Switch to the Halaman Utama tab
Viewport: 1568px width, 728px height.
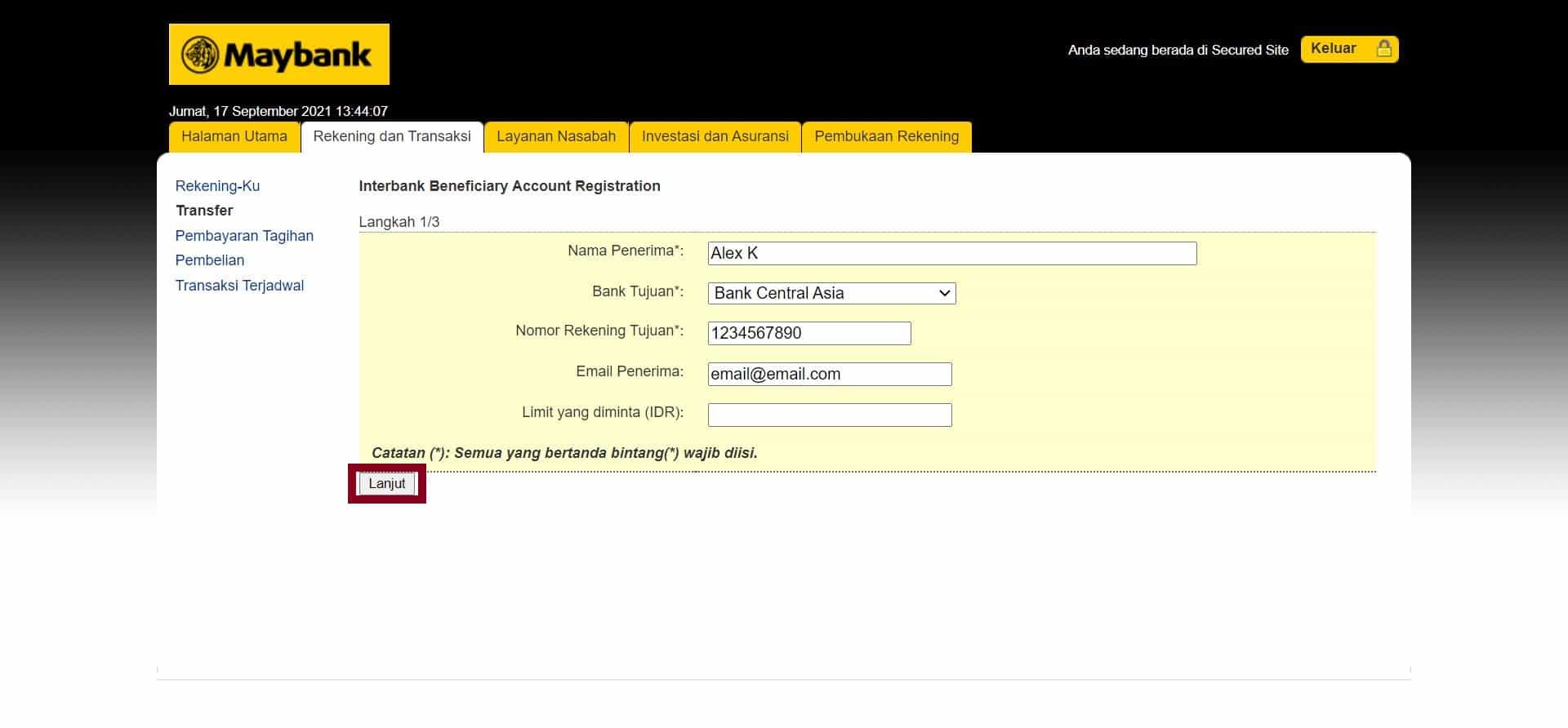(x=234, y=136)
